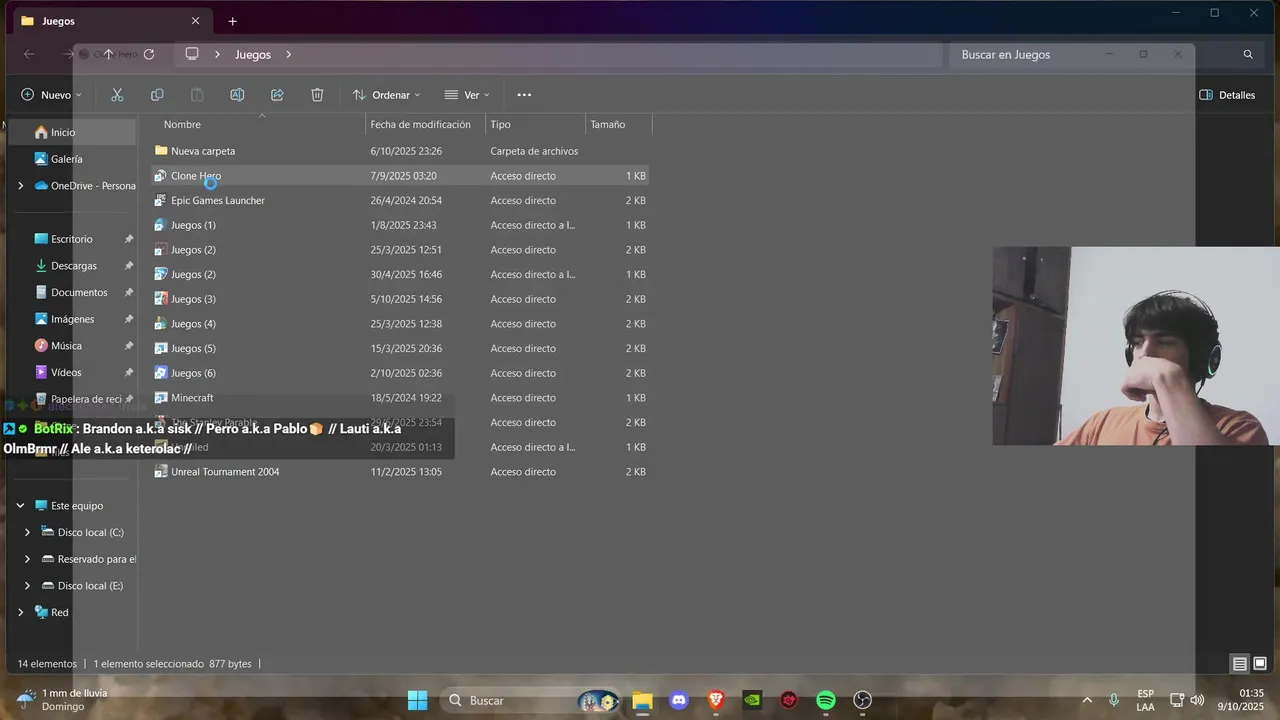Expand the Reservado para el drive node
This screenshot has width=1280, height=720.
tap(28, 560)
